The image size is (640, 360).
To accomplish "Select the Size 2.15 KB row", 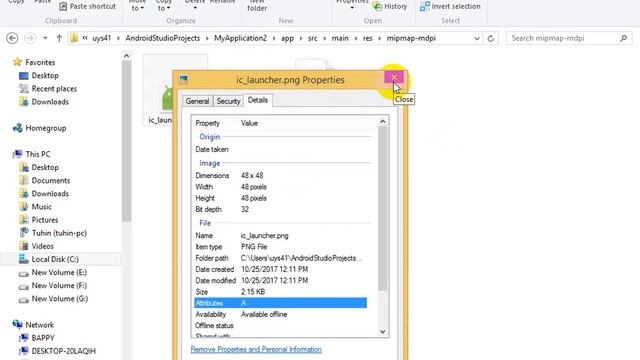I will point(281,292).
